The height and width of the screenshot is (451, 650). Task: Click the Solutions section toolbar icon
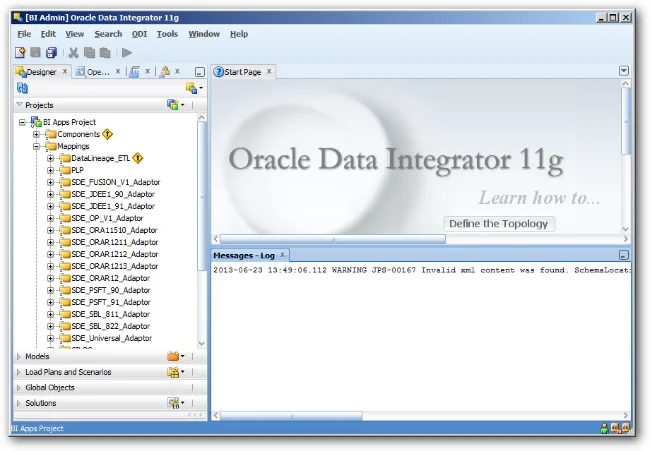[x=174, y=403]
